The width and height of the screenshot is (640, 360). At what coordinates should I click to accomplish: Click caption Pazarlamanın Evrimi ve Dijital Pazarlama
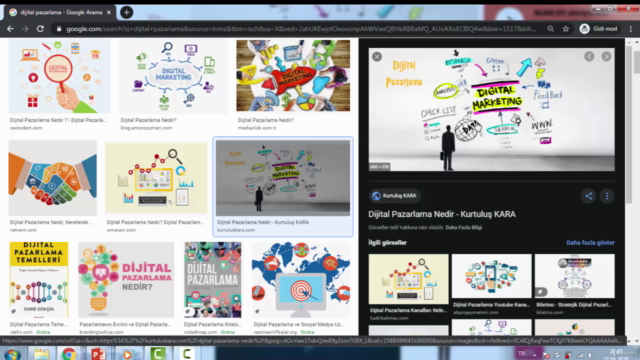click(x=125, y=324)
